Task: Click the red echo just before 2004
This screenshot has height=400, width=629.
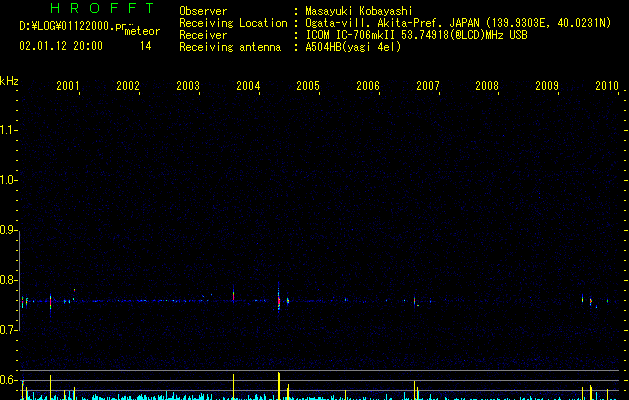Action: pos(233,295)
